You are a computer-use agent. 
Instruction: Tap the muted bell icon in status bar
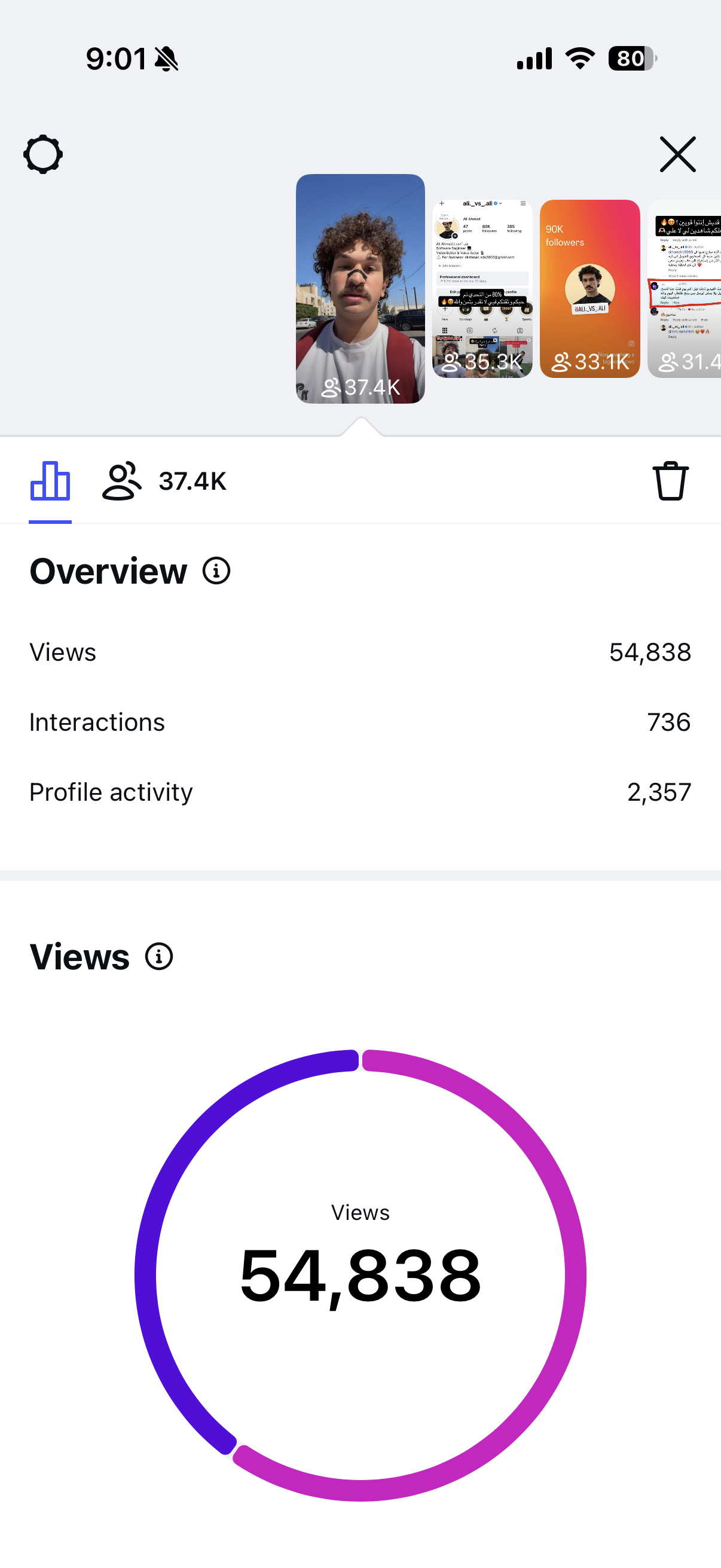point(166,59)
